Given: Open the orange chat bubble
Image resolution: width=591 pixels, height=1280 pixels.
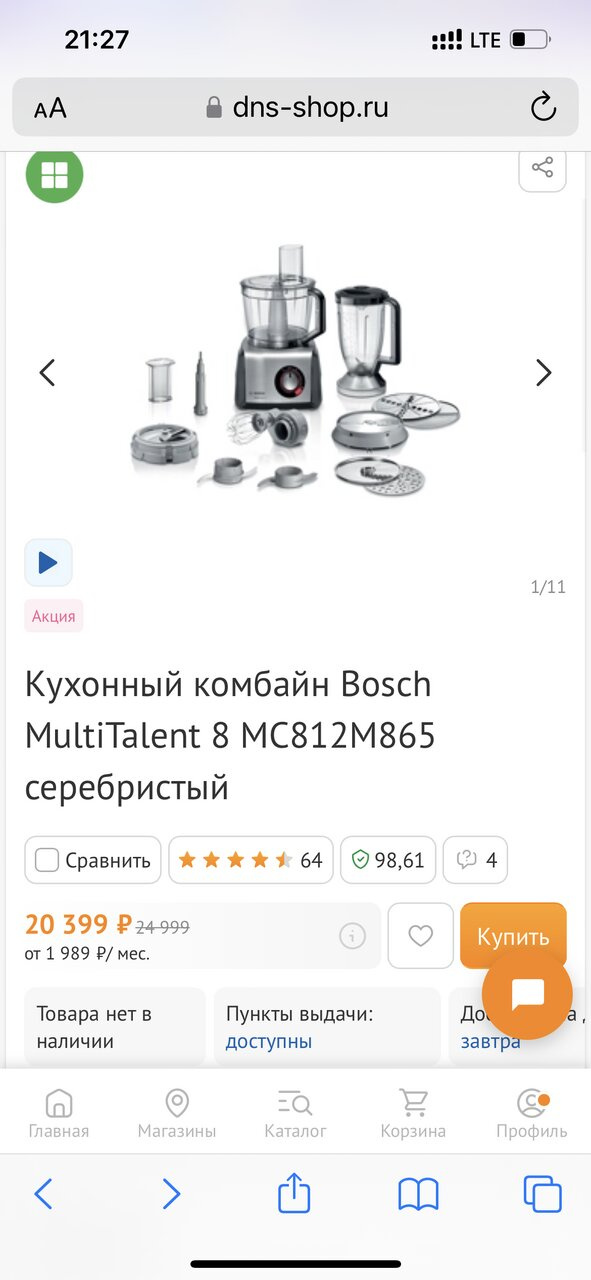Looking at the screenshot, I should pyautogui.click(x=527, y=994).
